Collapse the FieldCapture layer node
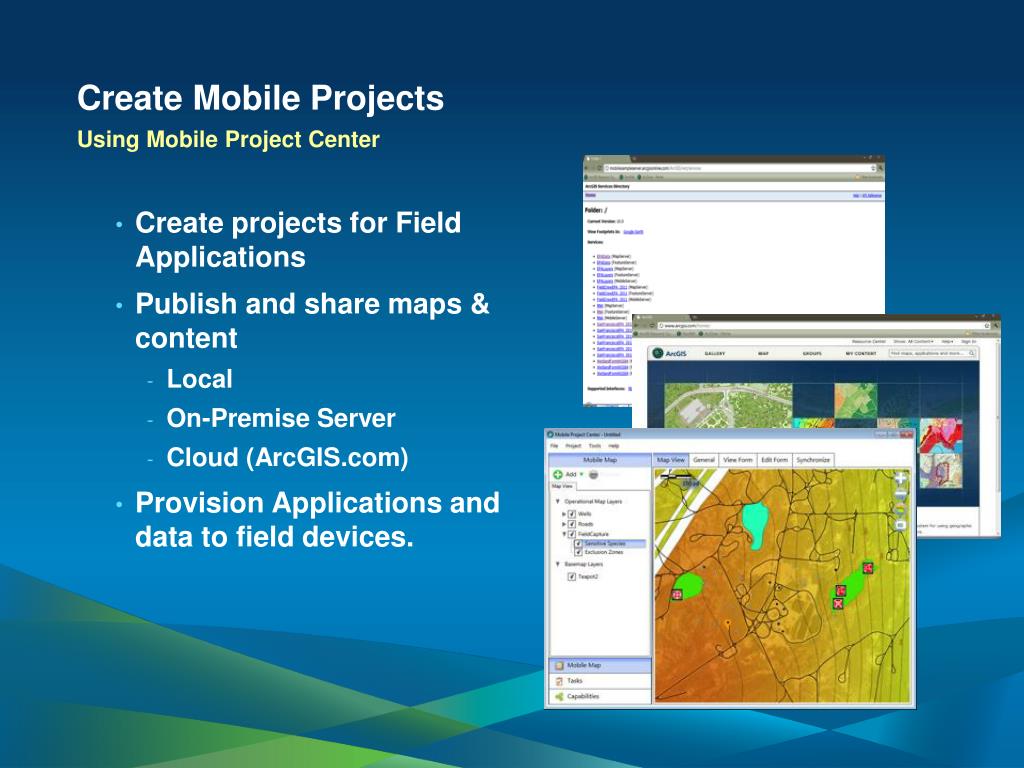The width and height of the screenshot is (1024, 768). [x=564, y=534]
